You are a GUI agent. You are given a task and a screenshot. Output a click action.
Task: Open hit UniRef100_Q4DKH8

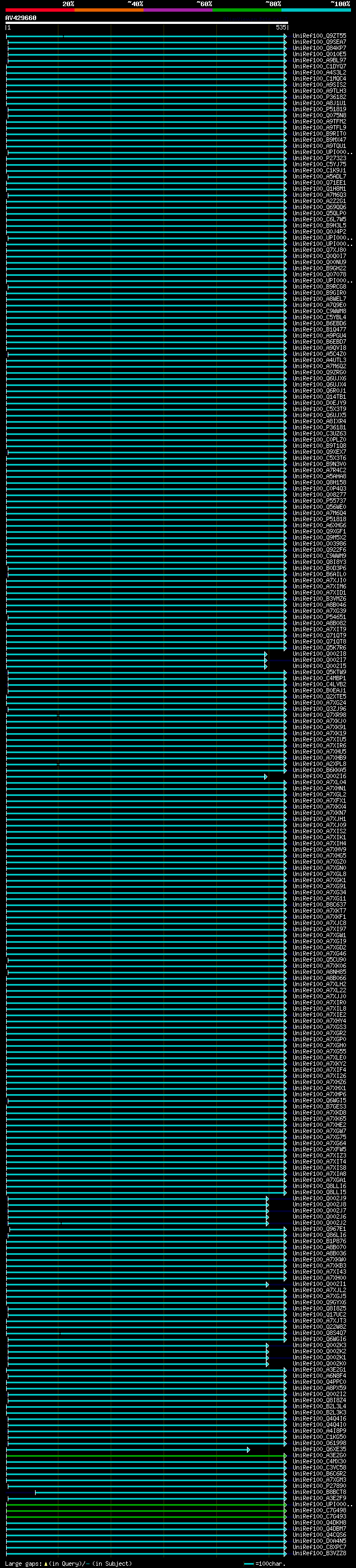pos(319,1522)
